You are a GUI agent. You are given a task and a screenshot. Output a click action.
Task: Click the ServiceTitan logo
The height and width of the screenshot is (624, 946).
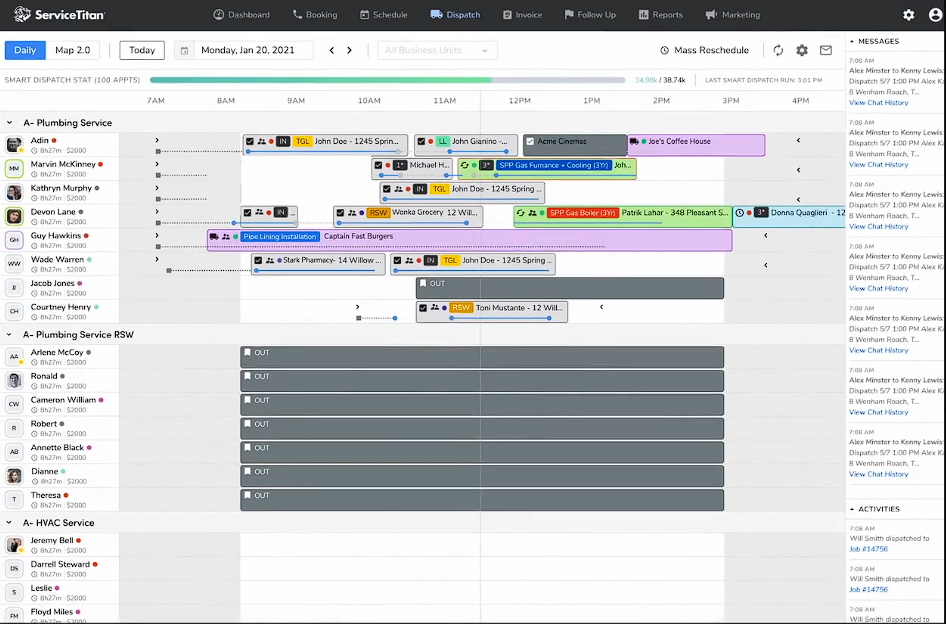click(x=59, y=14)
